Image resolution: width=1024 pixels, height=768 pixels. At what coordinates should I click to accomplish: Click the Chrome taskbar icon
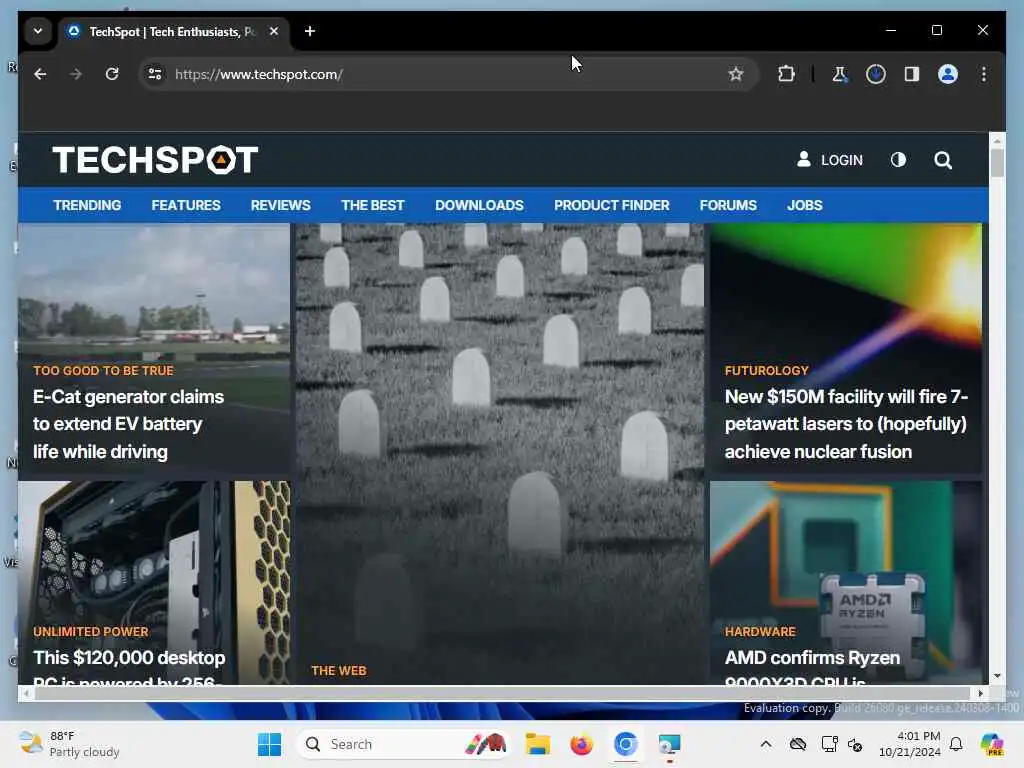point(626,744)
